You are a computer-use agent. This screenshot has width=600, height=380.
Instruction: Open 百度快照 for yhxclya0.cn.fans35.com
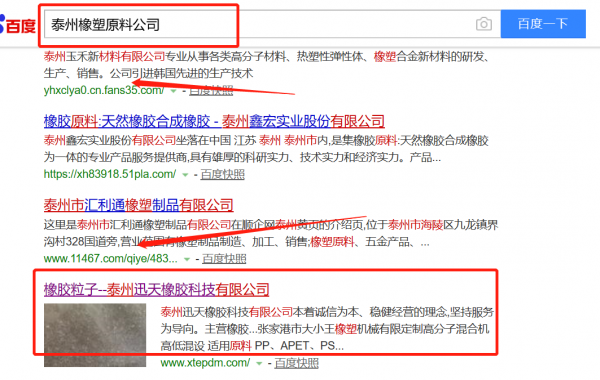pos(211,90)
